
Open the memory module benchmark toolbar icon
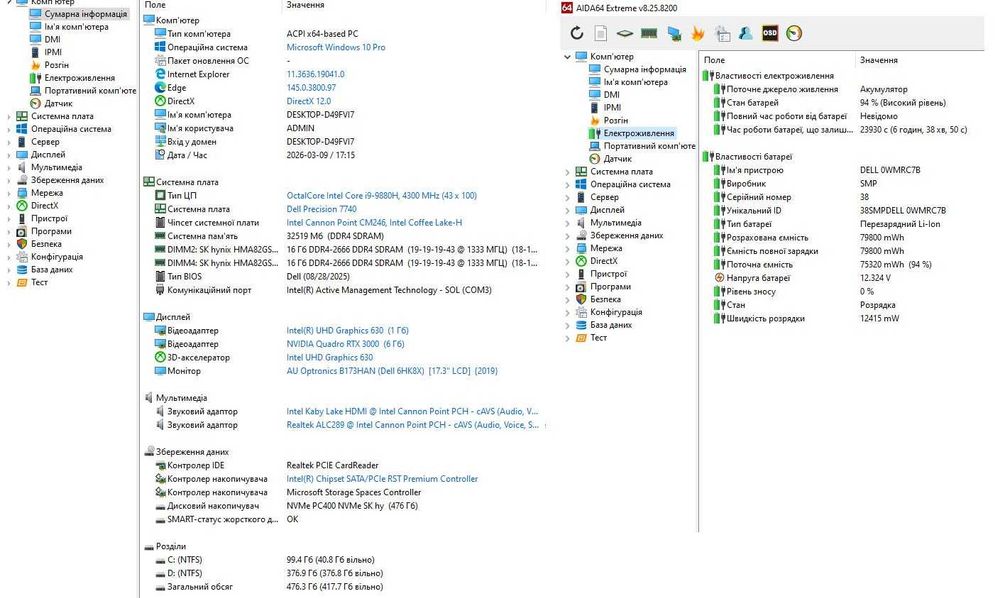coord(649,33)
